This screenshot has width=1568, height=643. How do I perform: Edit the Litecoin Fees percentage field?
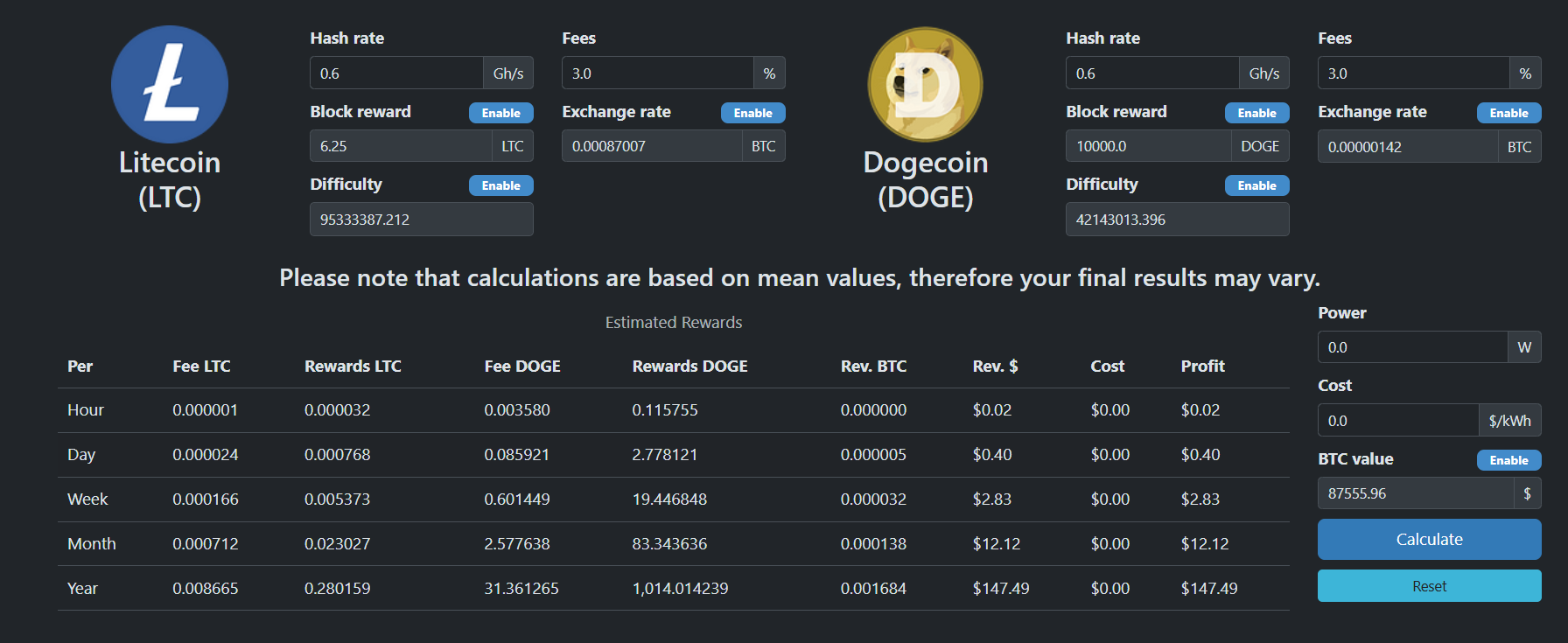(657, 73)
